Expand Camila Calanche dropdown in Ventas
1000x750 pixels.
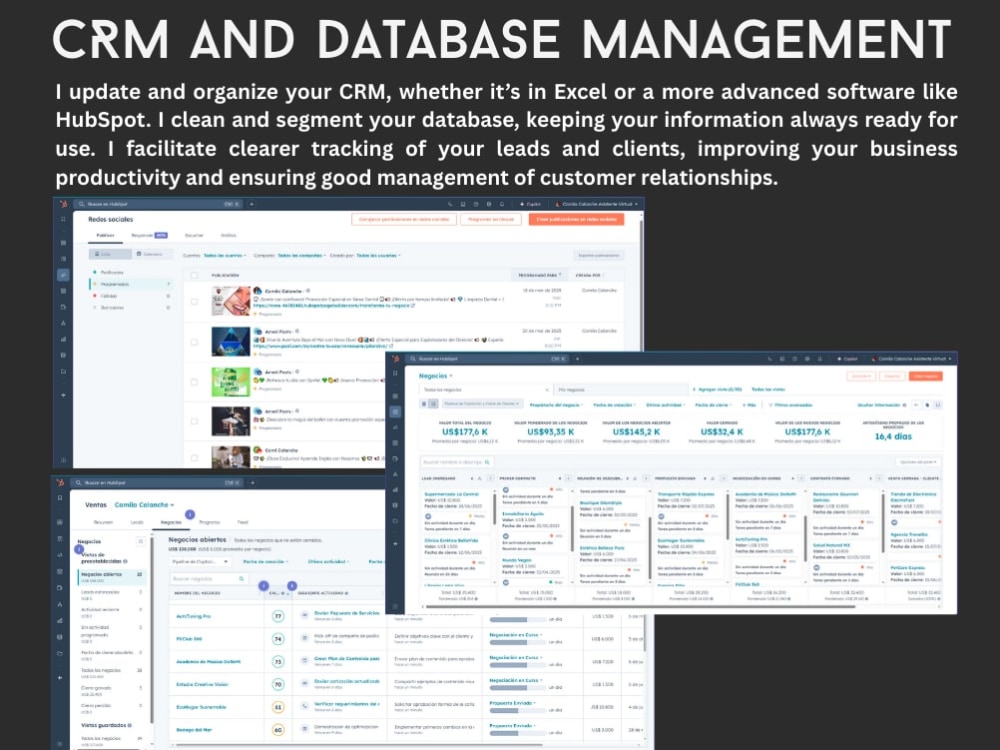144,504
